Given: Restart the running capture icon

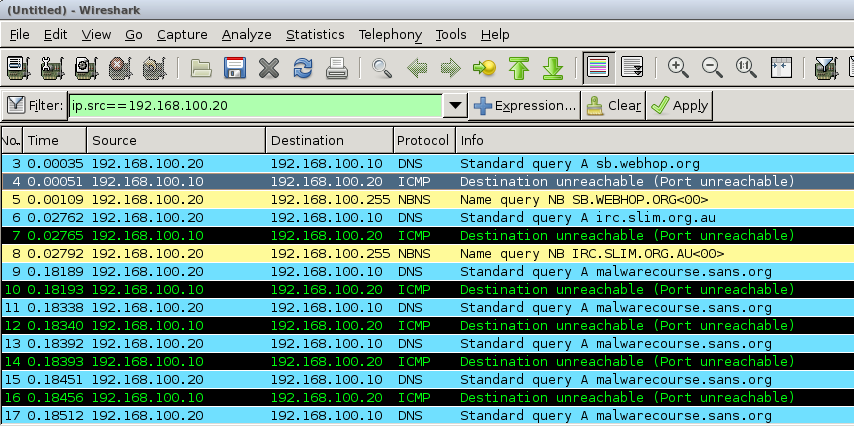Looking at the screenshot, I should pyautogui.click(x=154, y=68).
